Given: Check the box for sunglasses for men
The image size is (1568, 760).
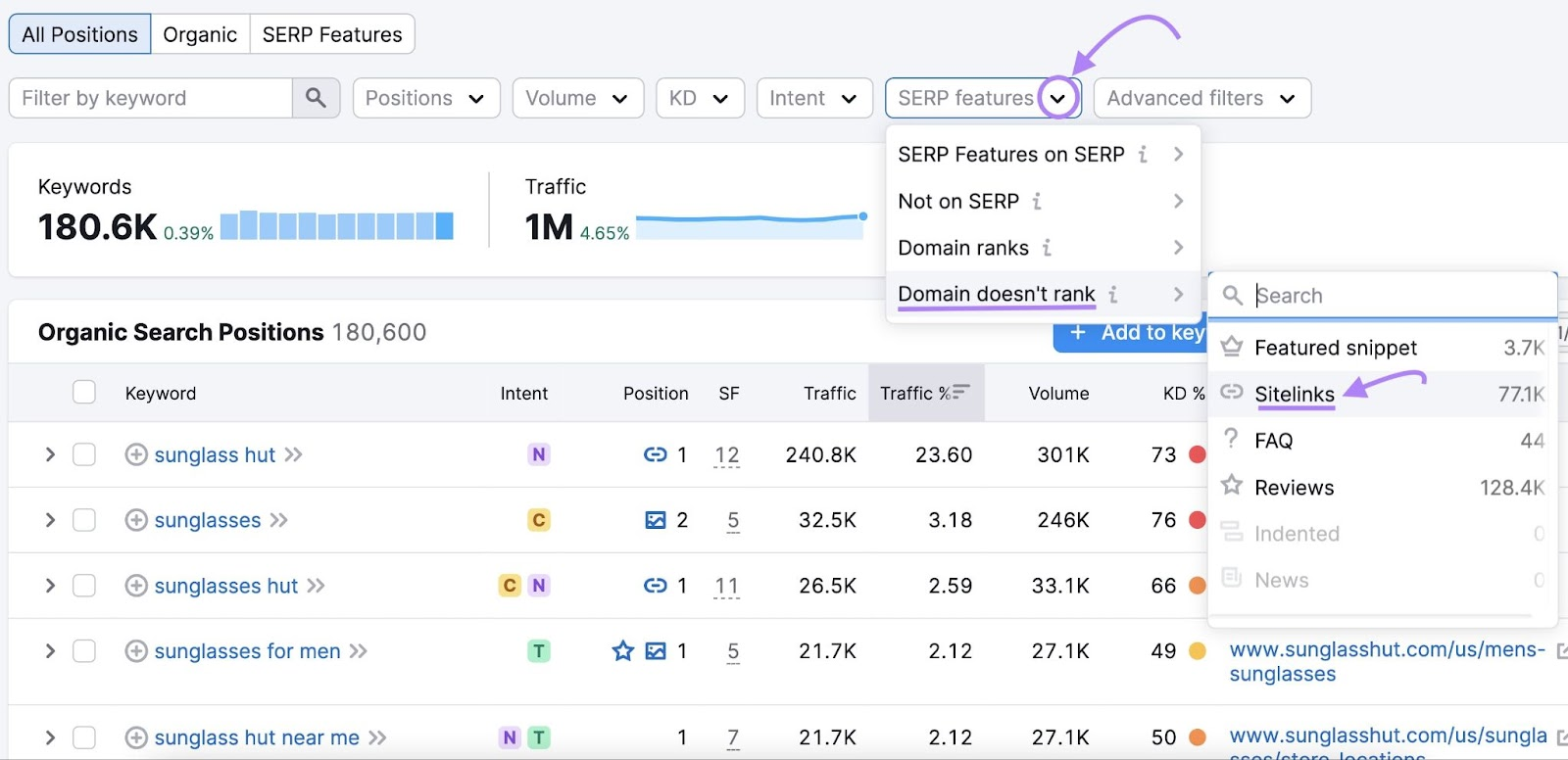Looking at the screenshot, I should [84, 651].
